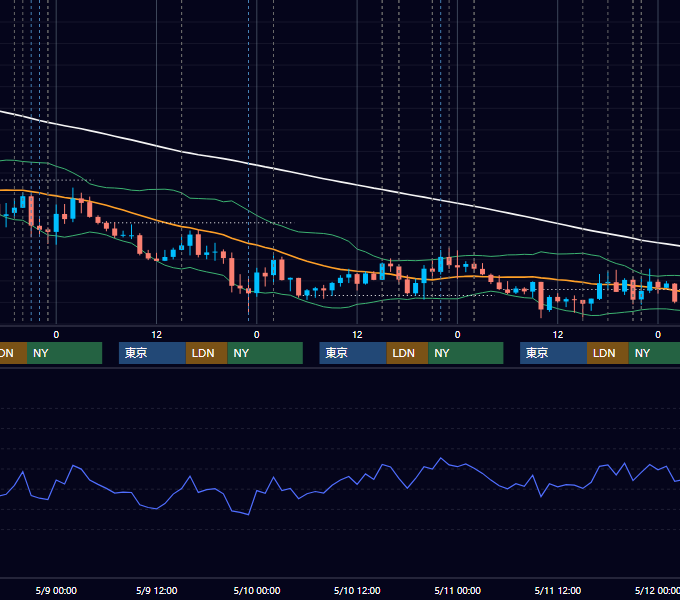This screenshot has height=600, width=680.
Task: Click the NY session block spanning 5/11 00:00
Action: pyautogui.click(x=466, y=353)
